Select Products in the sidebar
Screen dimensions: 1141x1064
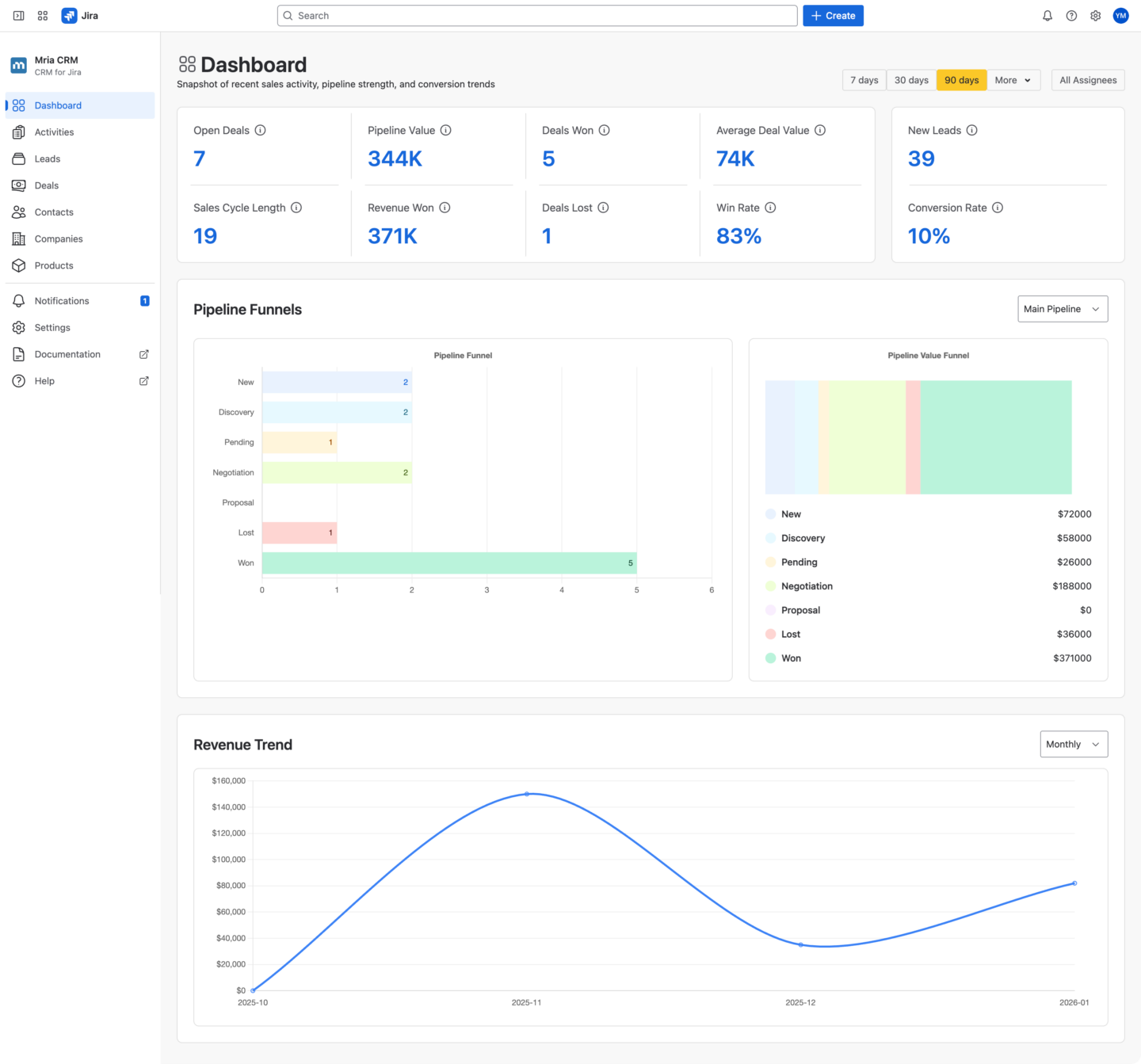pyautogui.click(x=53, y=265)
